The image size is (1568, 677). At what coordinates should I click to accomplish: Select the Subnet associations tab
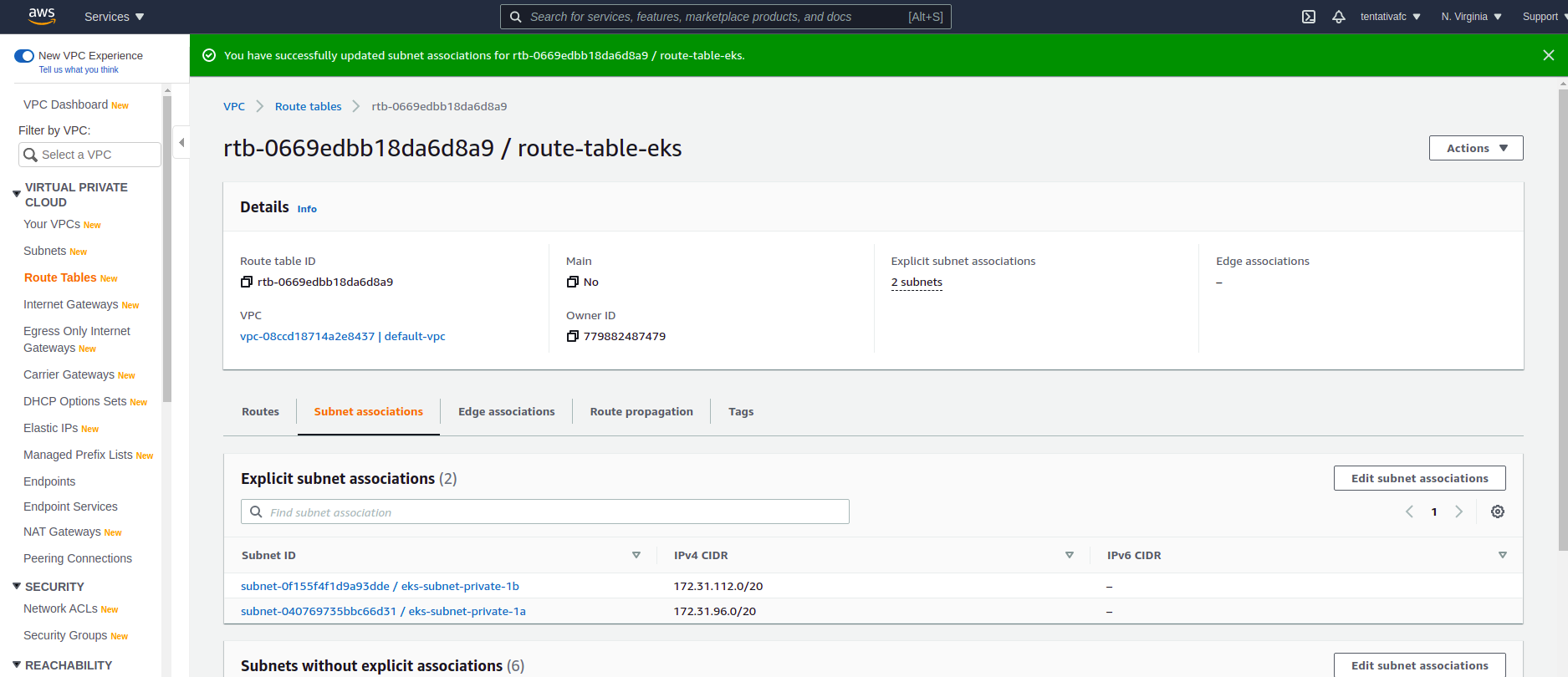pyautogui.click(x=368, y=411)
